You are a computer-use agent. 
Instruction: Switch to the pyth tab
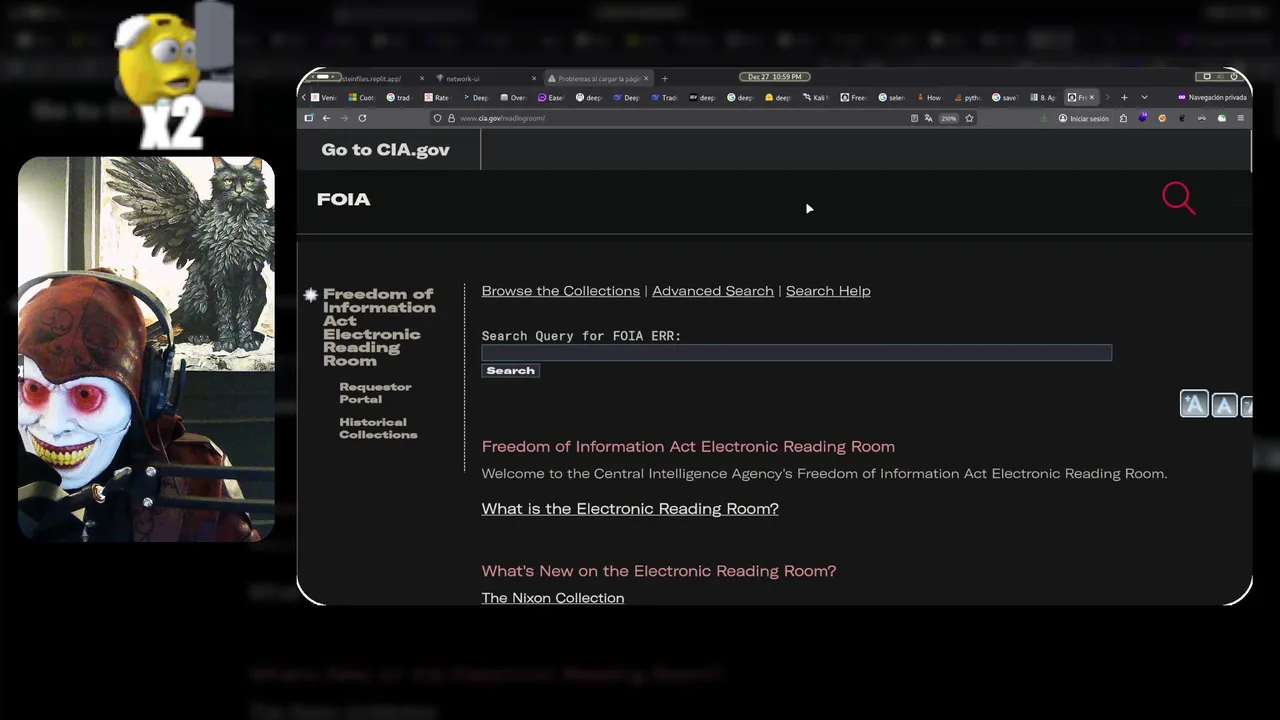pos(967,97)
